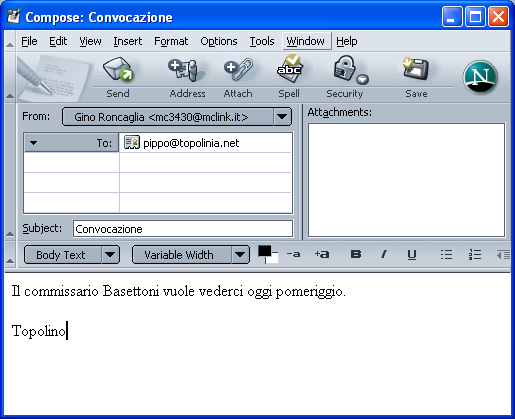Viewport: 515px width, 419px height.
Task: Toggle Underline formatting
Action: point(412,255)
